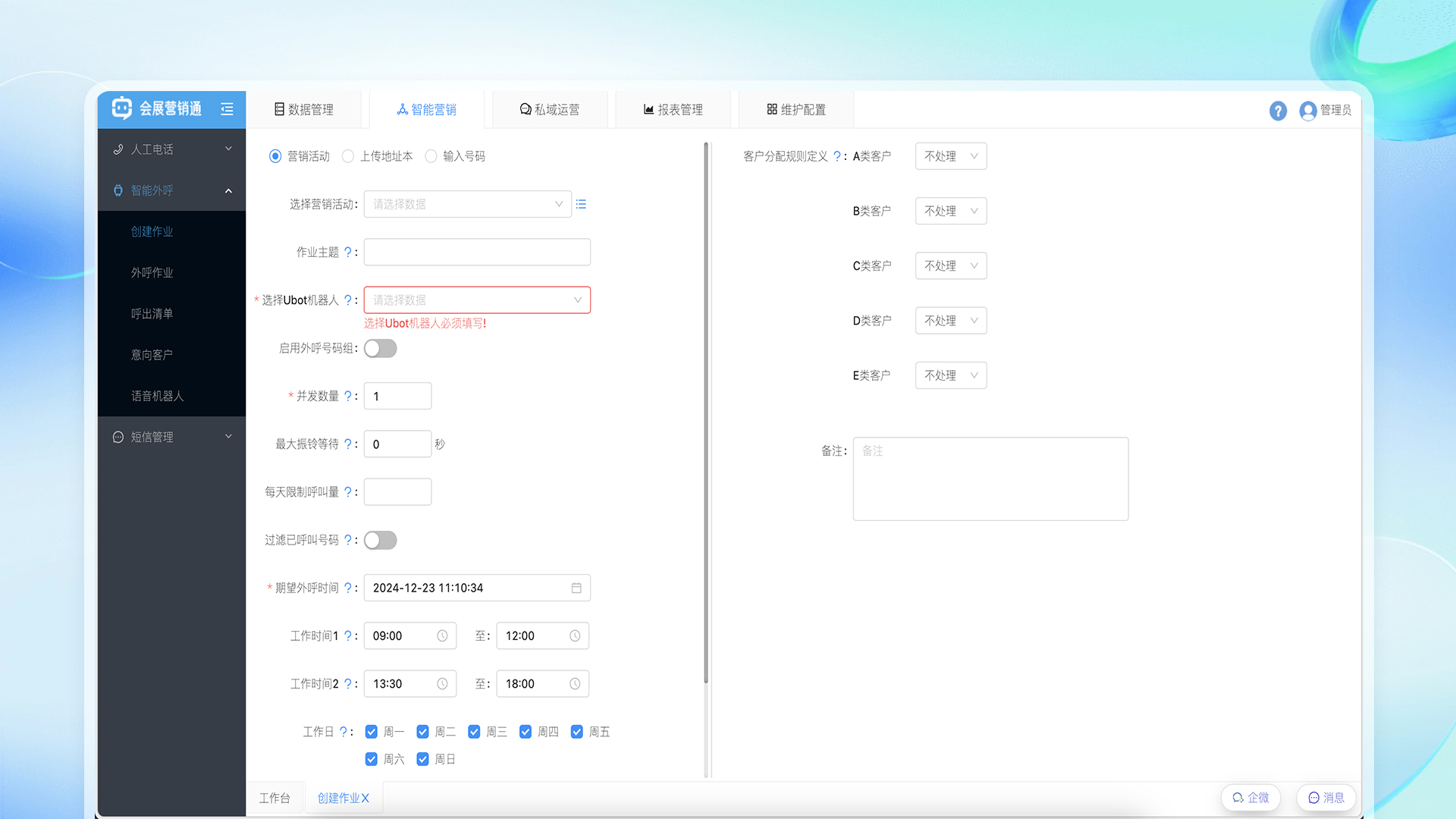Click the 作业主题 text input

[477, 252]
